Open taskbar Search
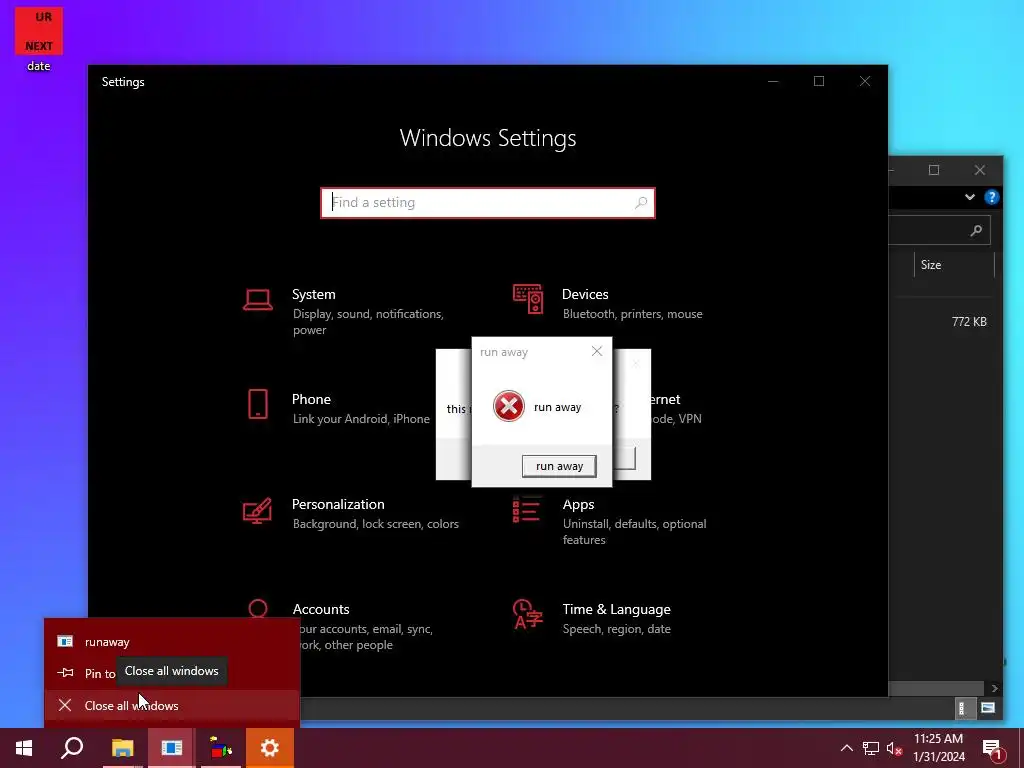The image size is (1024, 768). [x=72, y=748]
